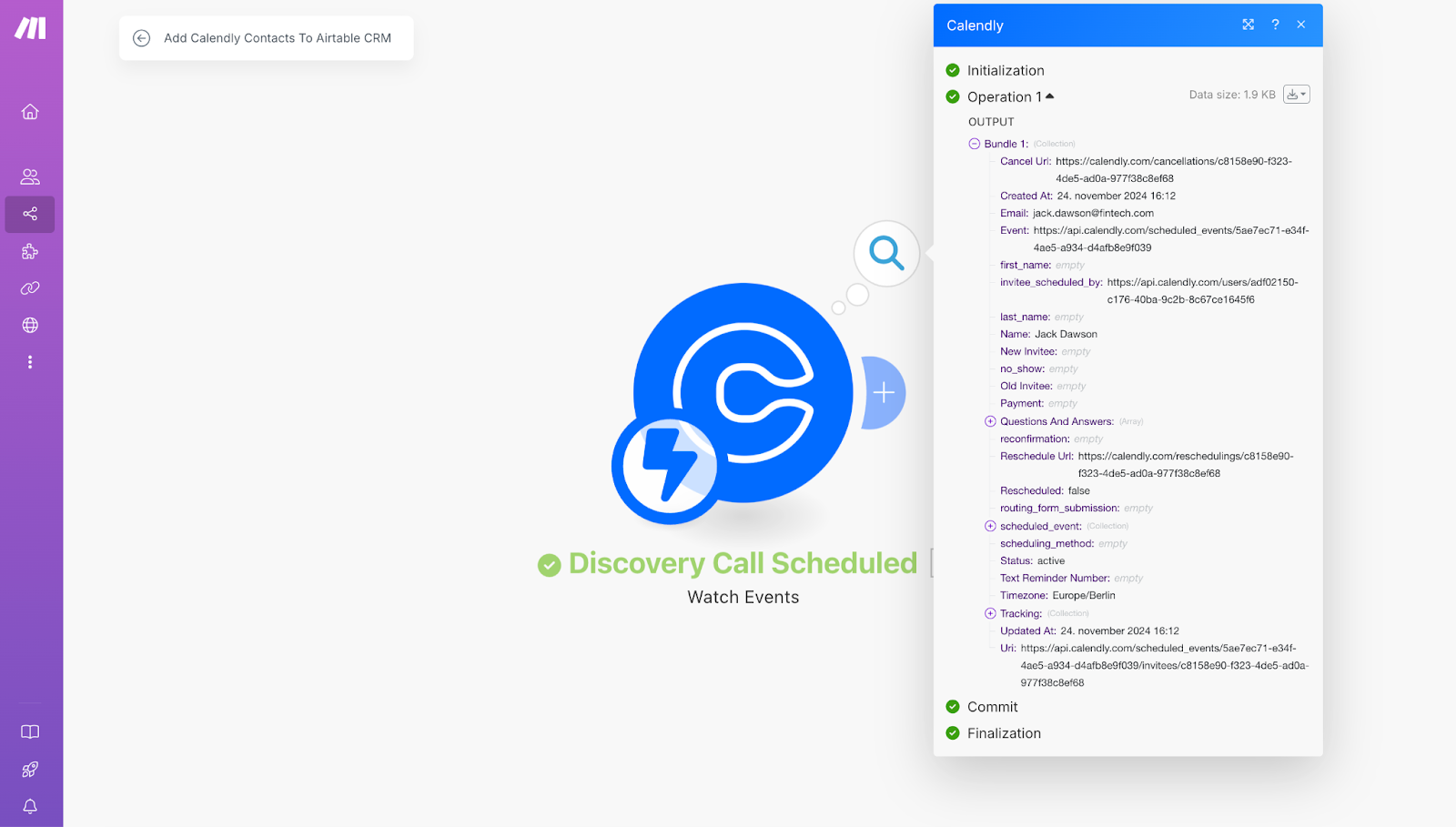Open More three-dots sidebar menu
1456x827 pixels.
coord(30,362)
